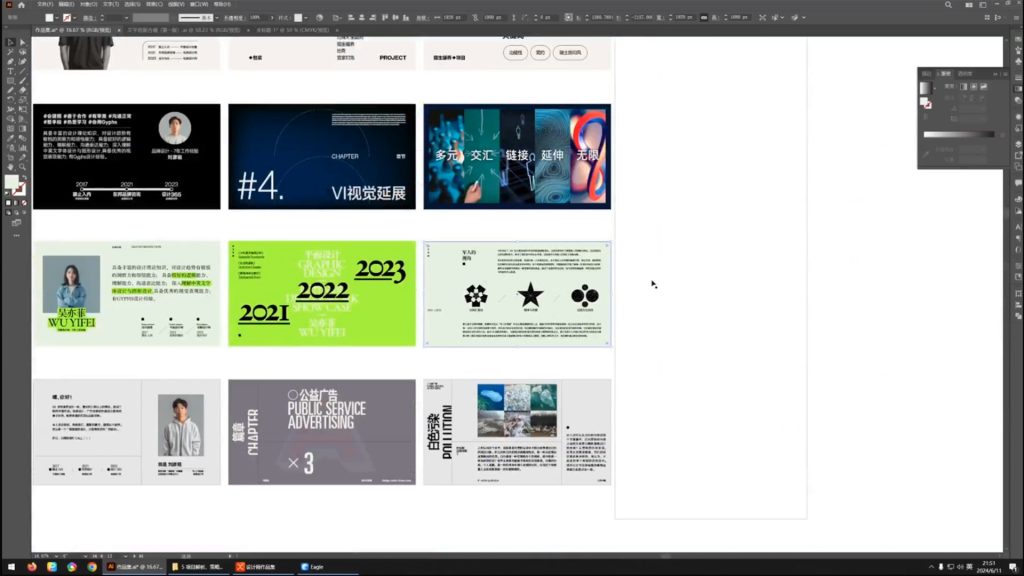Click the gradient slider bar in Gradient panel
The width and height of the screenshot is (1024, 576).
(958, 133)
